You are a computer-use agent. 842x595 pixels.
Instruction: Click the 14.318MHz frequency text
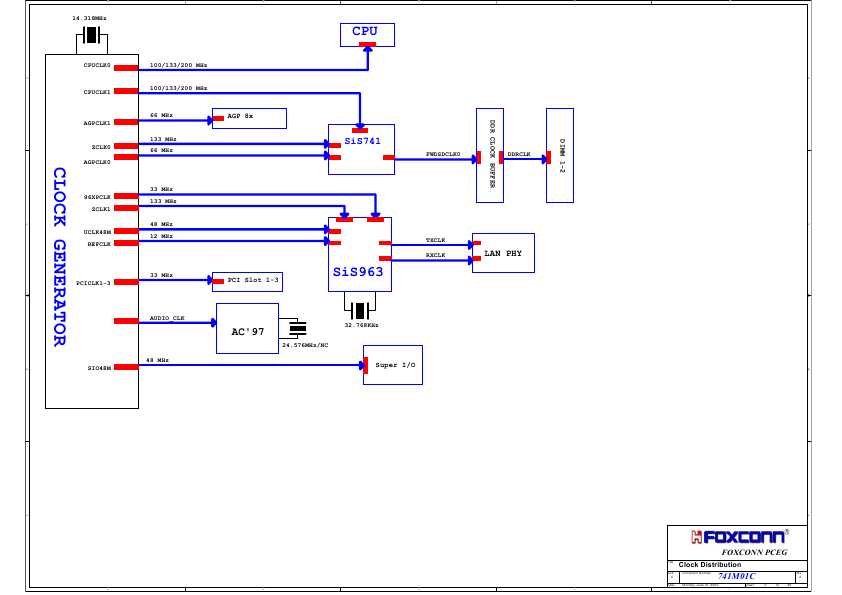pos(90,18)
